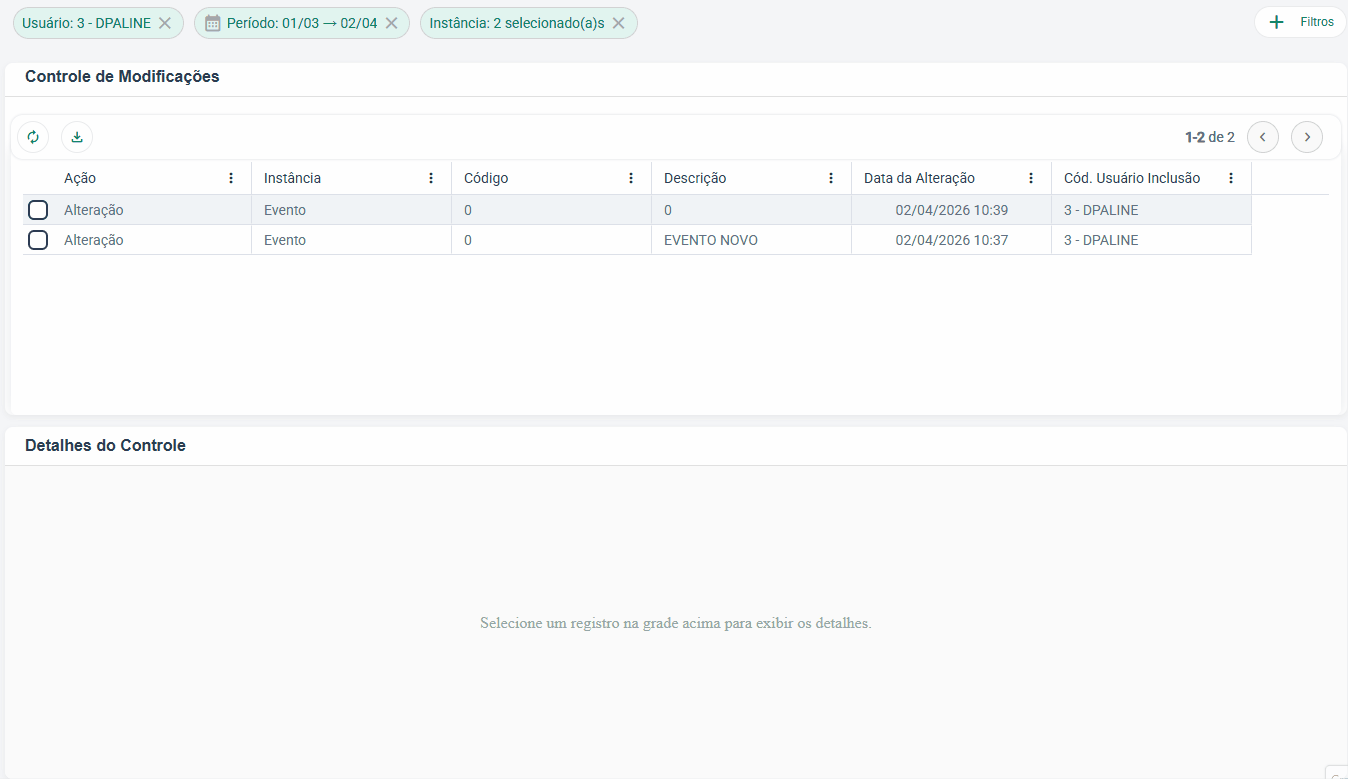Sort by the Descrição column header
1348x779 pixels.
point(695,178)
